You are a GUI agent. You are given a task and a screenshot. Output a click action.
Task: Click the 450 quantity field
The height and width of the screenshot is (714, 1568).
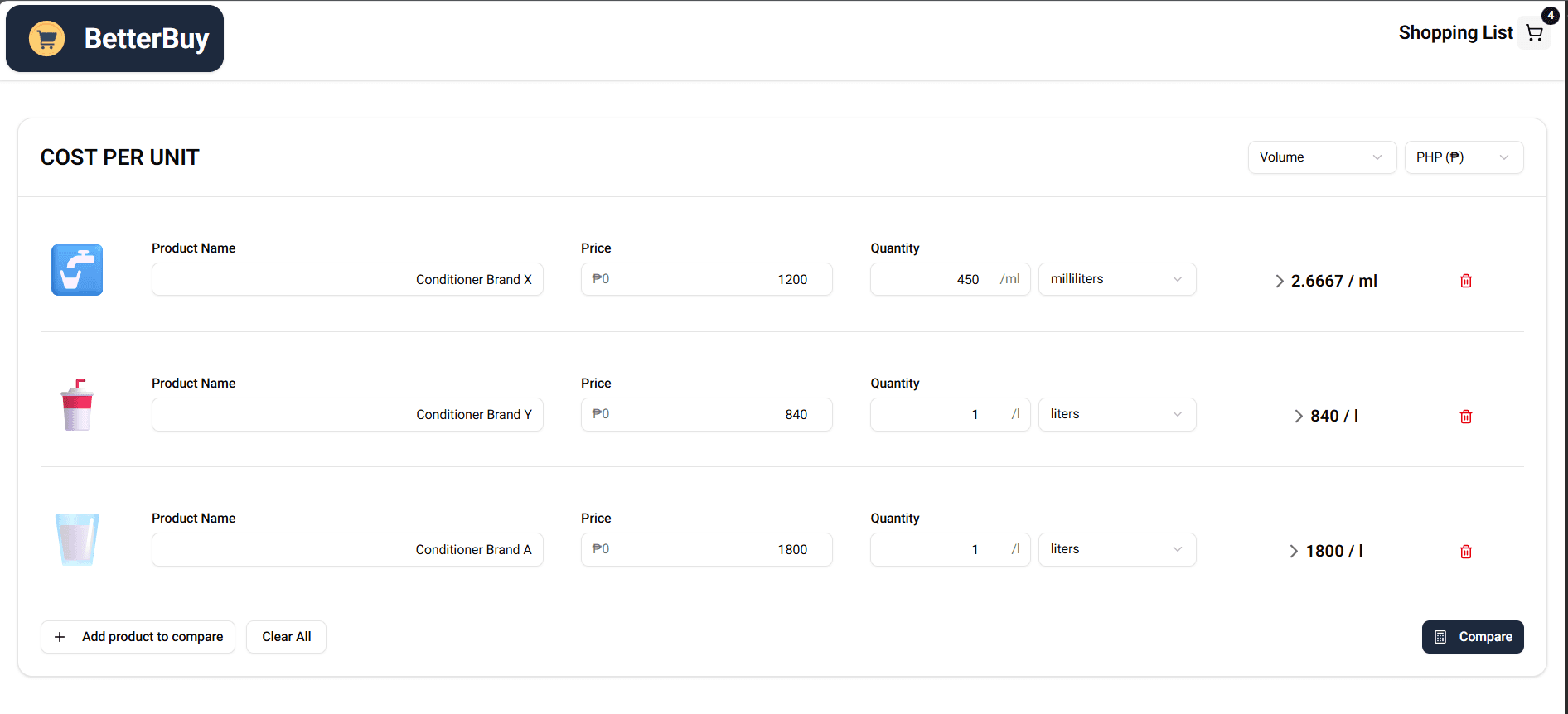pos(950,279)
